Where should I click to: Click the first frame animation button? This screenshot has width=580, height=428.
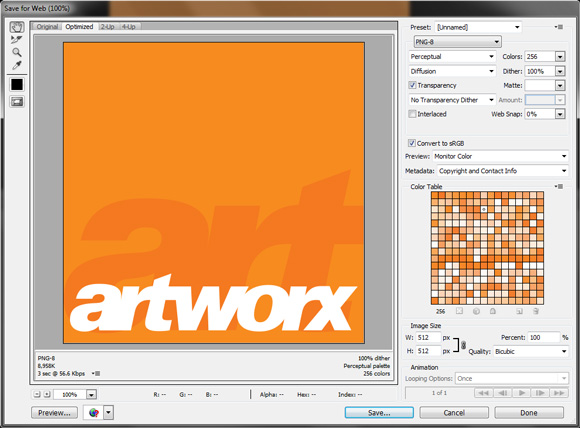[x=483, y=393]
